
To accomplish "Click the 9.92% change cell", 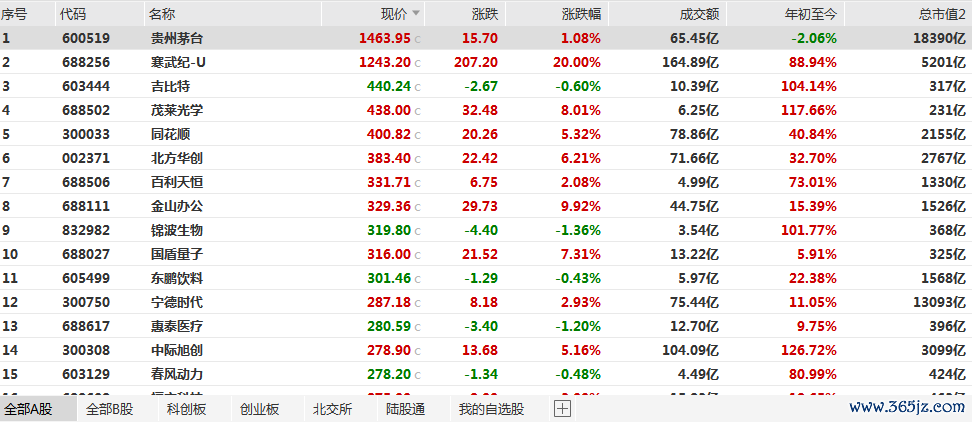I will click(581, 206).
